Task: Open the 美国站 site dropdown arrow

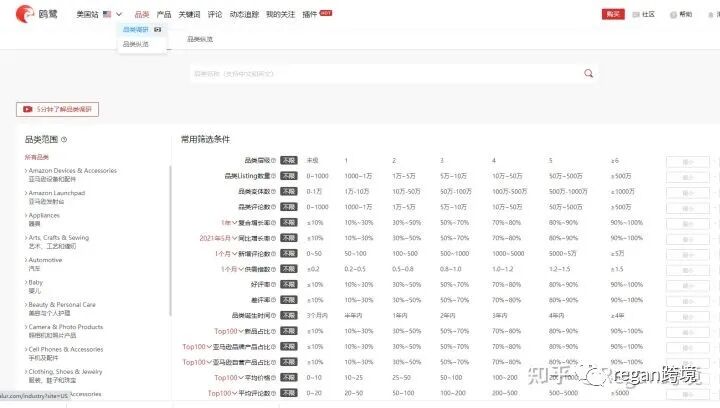Action: (119, 15)
